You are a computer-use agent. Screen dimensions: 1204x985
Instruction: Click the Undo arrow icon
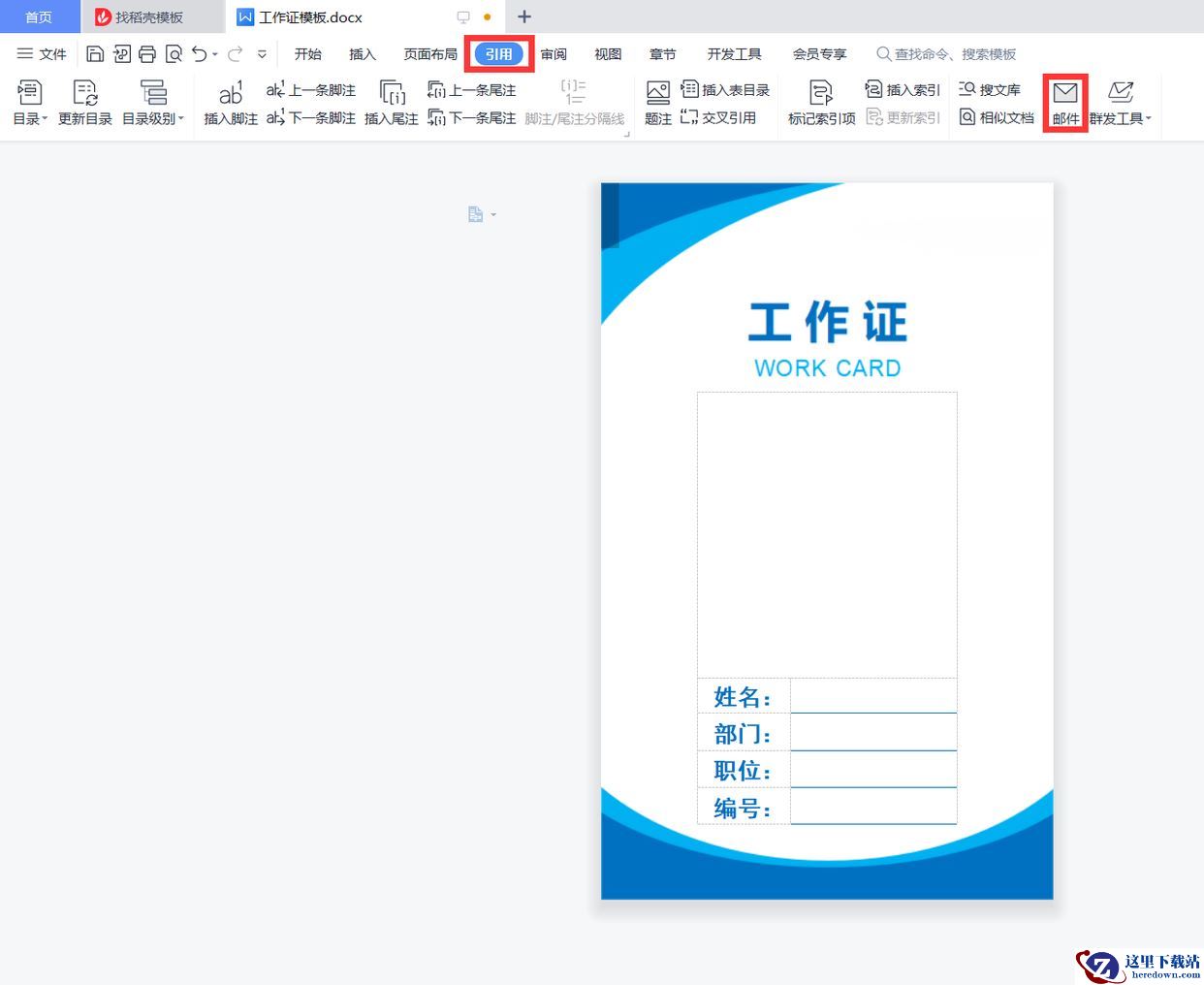pyautogui.click(x=199, y=54)
